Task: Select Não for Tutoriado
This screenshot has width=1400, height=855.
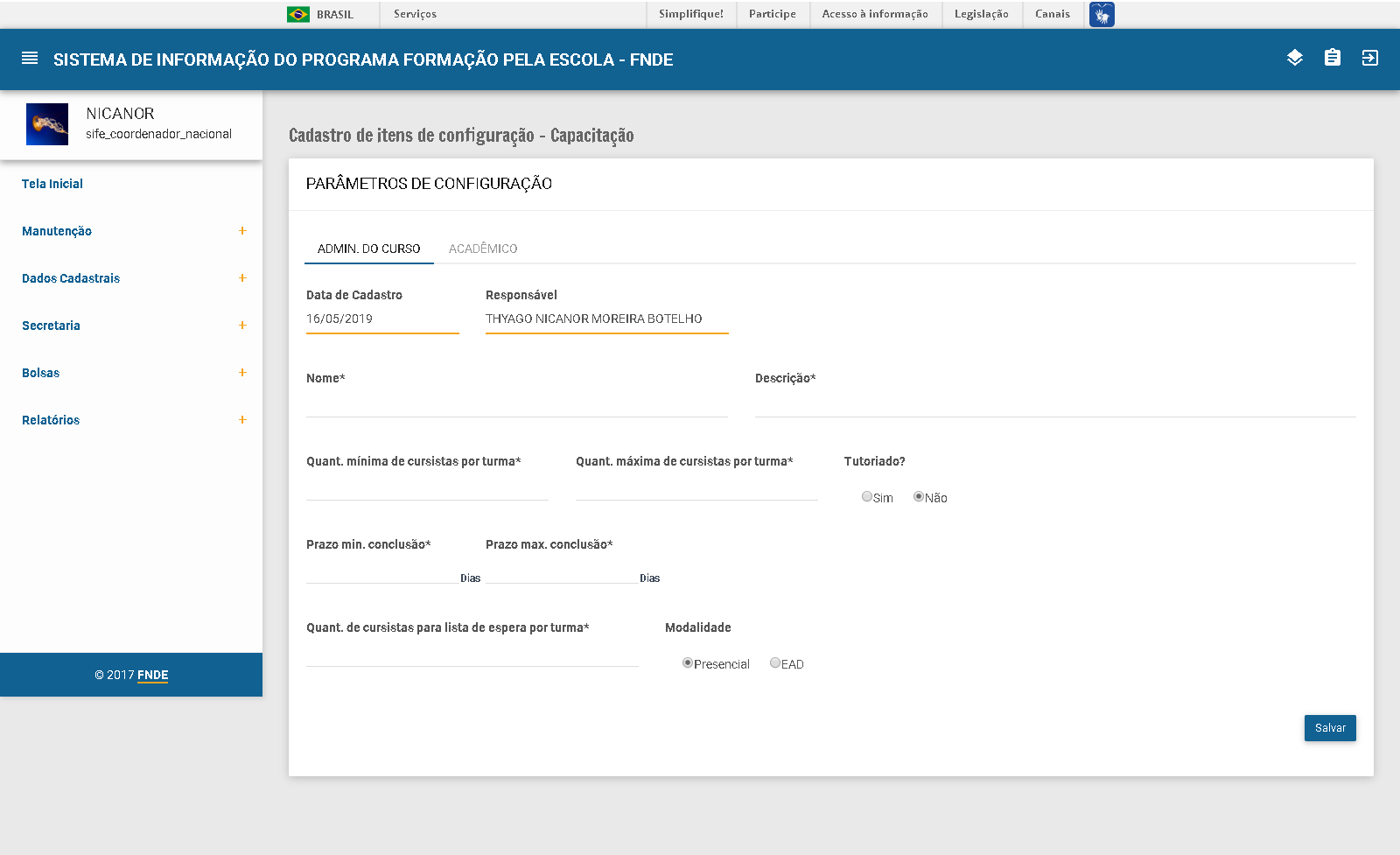Action: pyautogui.click(x=919, y=496)
